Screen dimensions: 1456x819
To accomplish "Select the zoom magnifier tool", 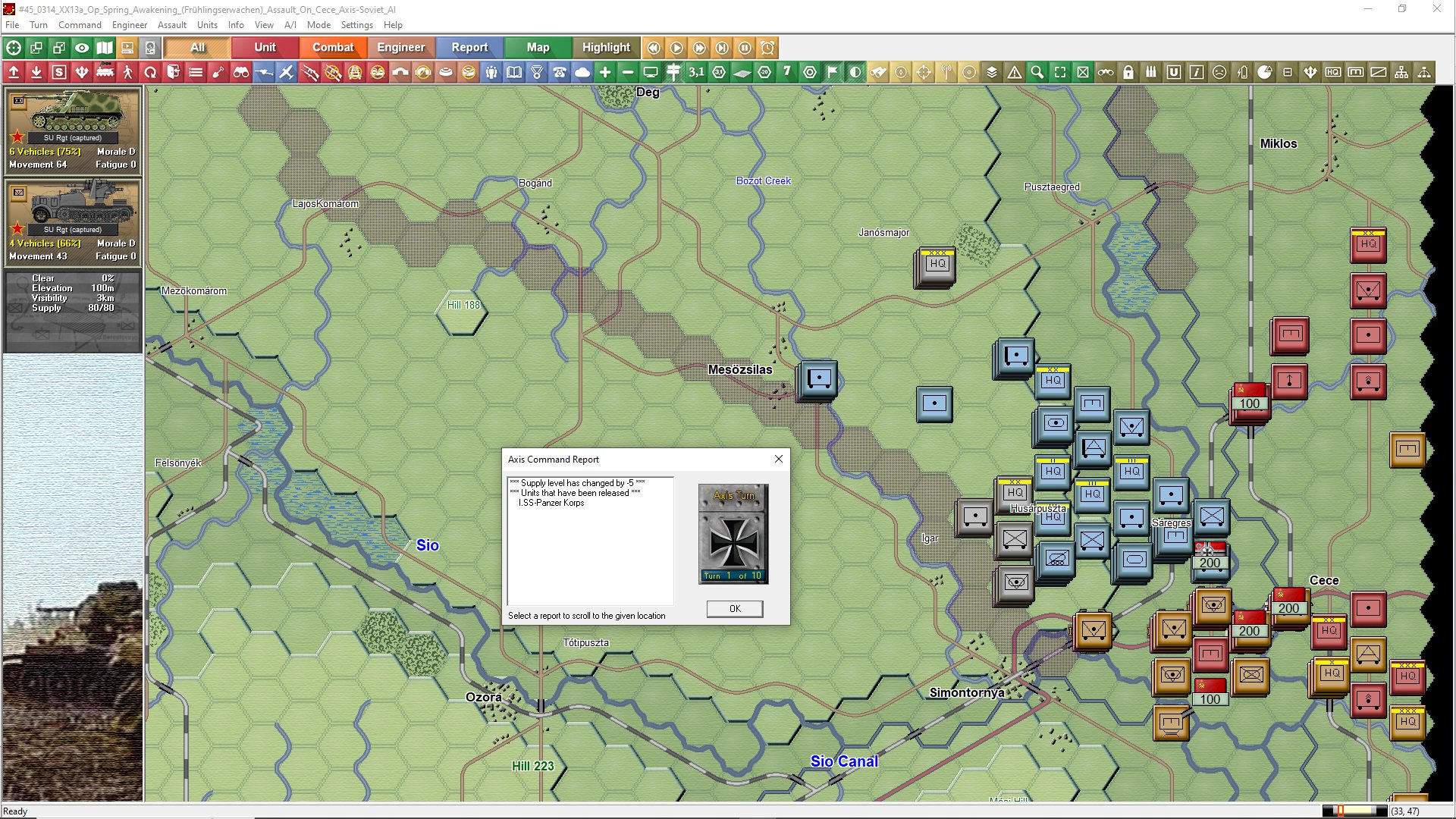I will (1037, 72).
